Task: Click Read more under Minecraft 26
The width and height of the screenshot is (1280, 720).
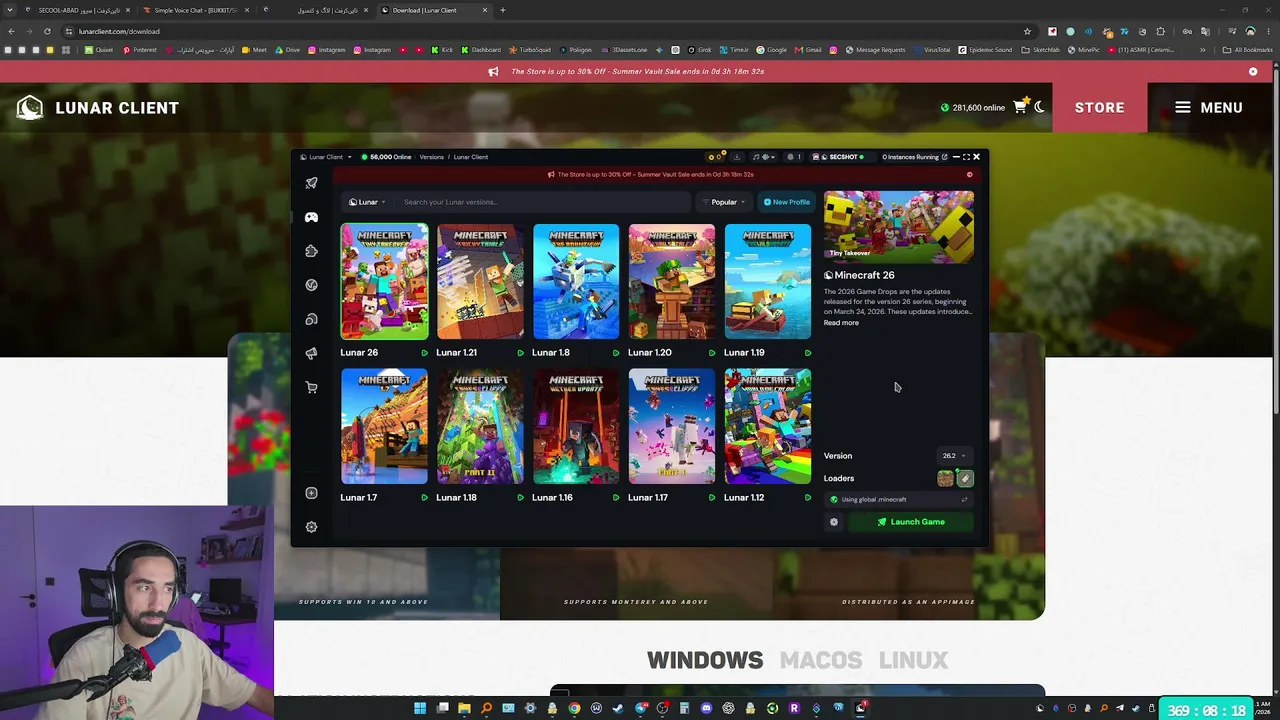Action: click(841, 323)
